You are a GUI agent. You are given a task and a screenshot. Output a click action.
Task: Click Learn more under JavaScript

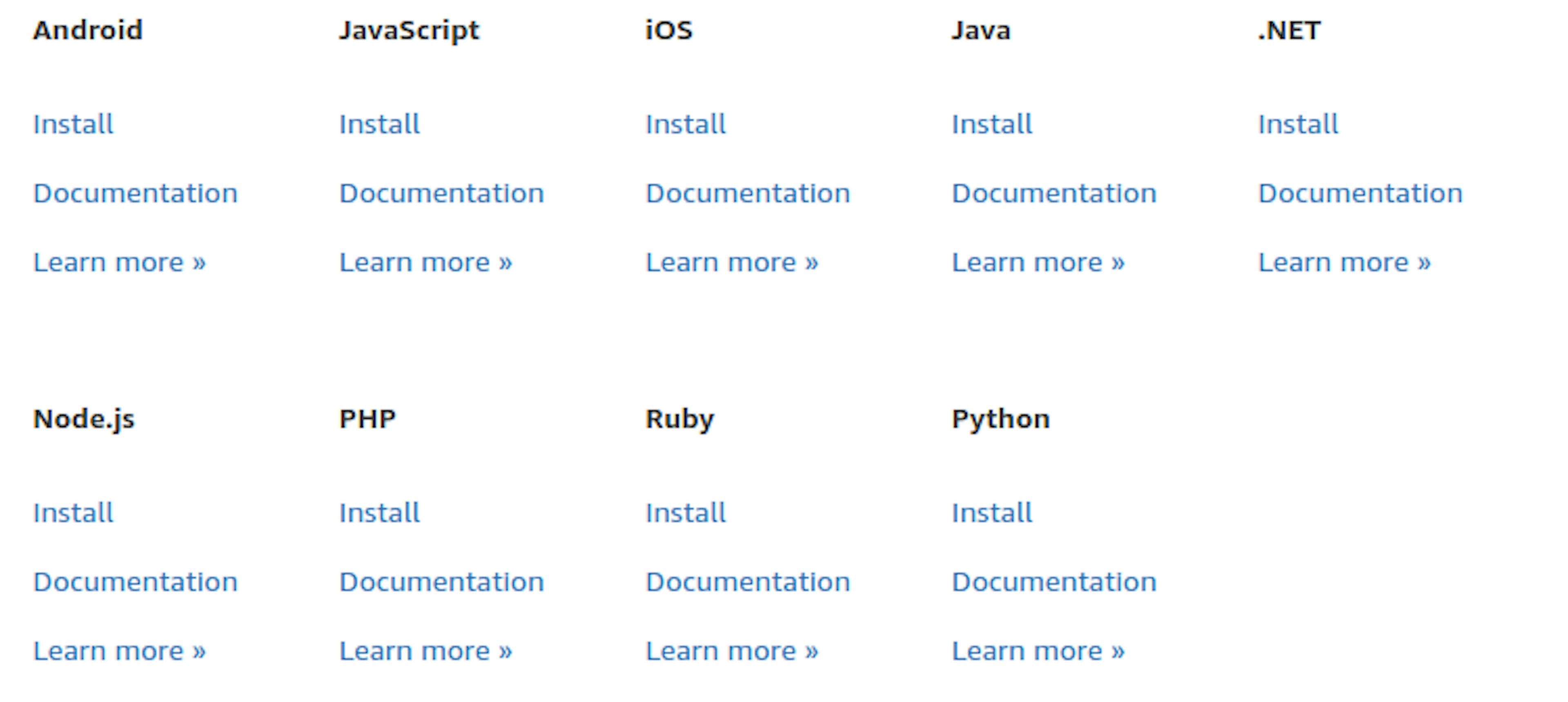click(425, 262)
